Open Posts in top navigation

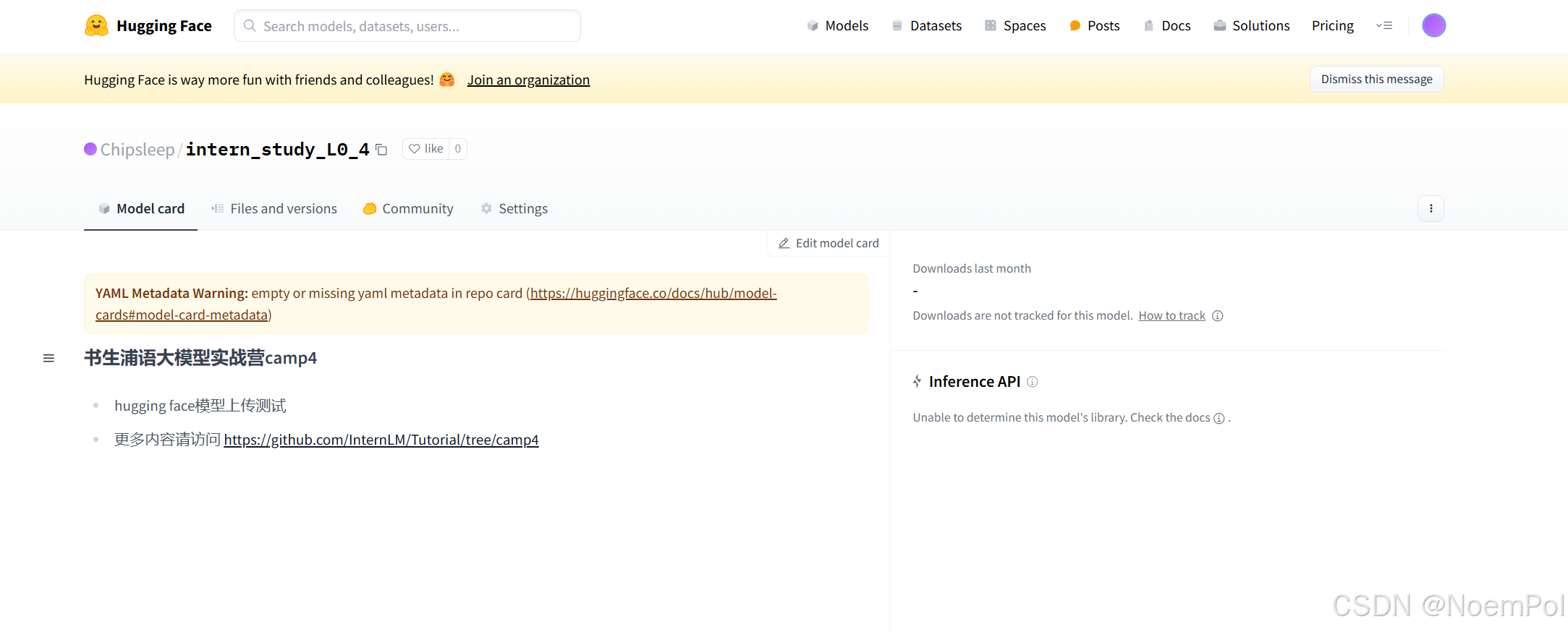[1094, 26]
